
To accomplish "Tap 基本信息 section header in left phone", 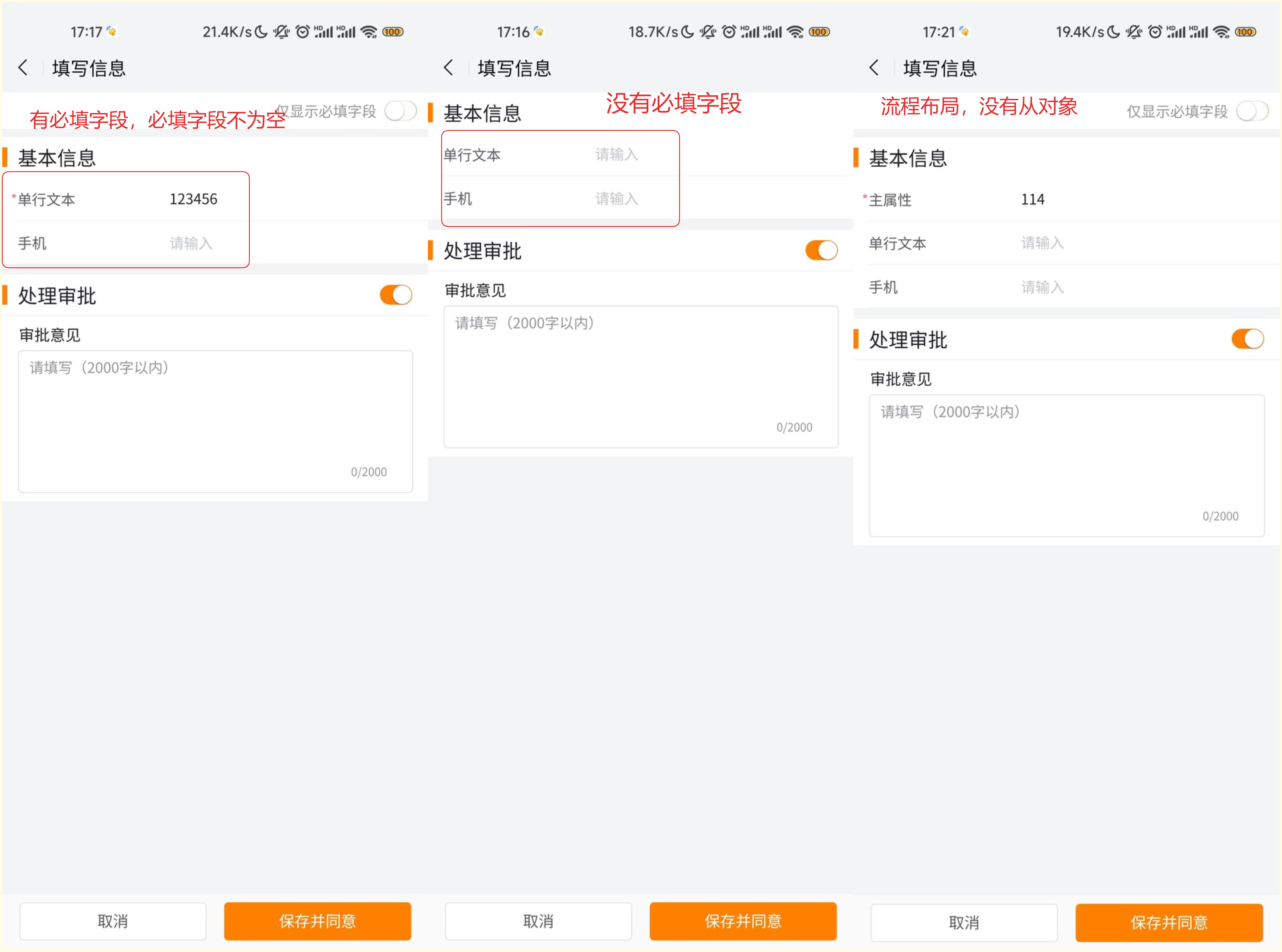I will click(57, 158).
